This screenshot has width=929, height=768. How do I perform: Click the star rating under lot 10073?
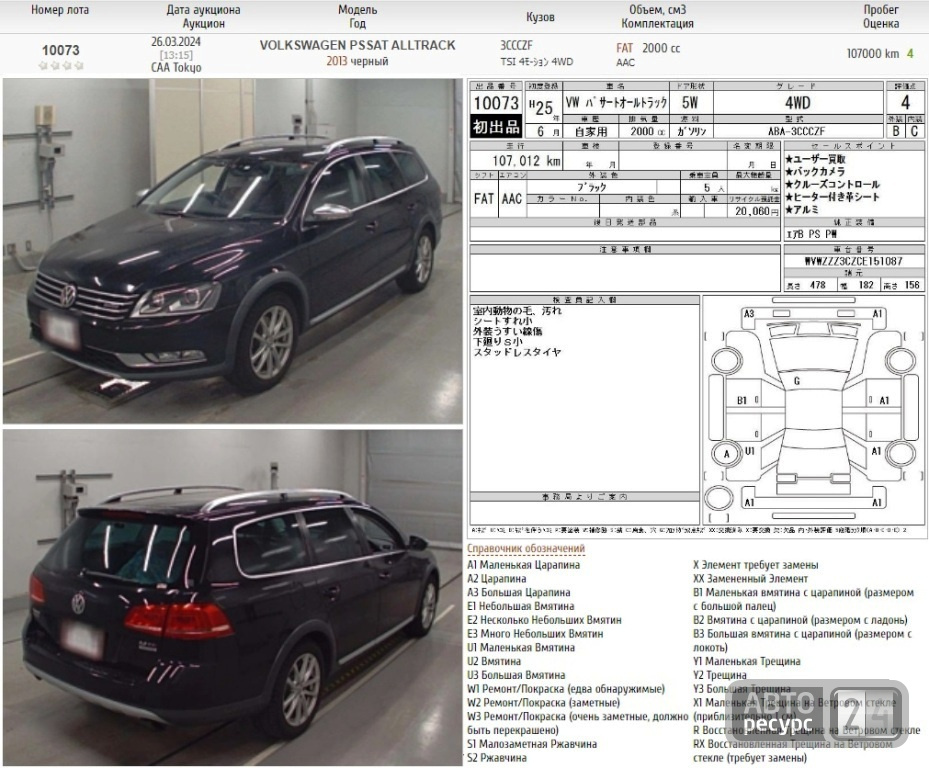click(x=60, y=66)
